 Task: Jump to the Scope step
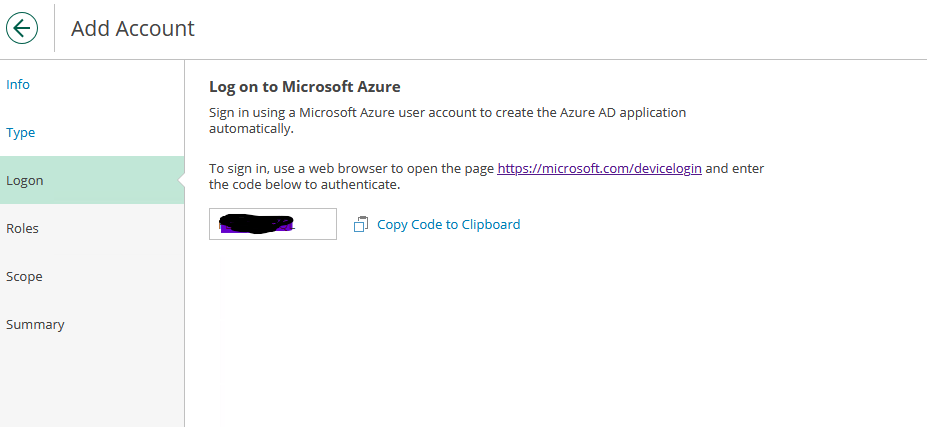[x=24, y=277]
